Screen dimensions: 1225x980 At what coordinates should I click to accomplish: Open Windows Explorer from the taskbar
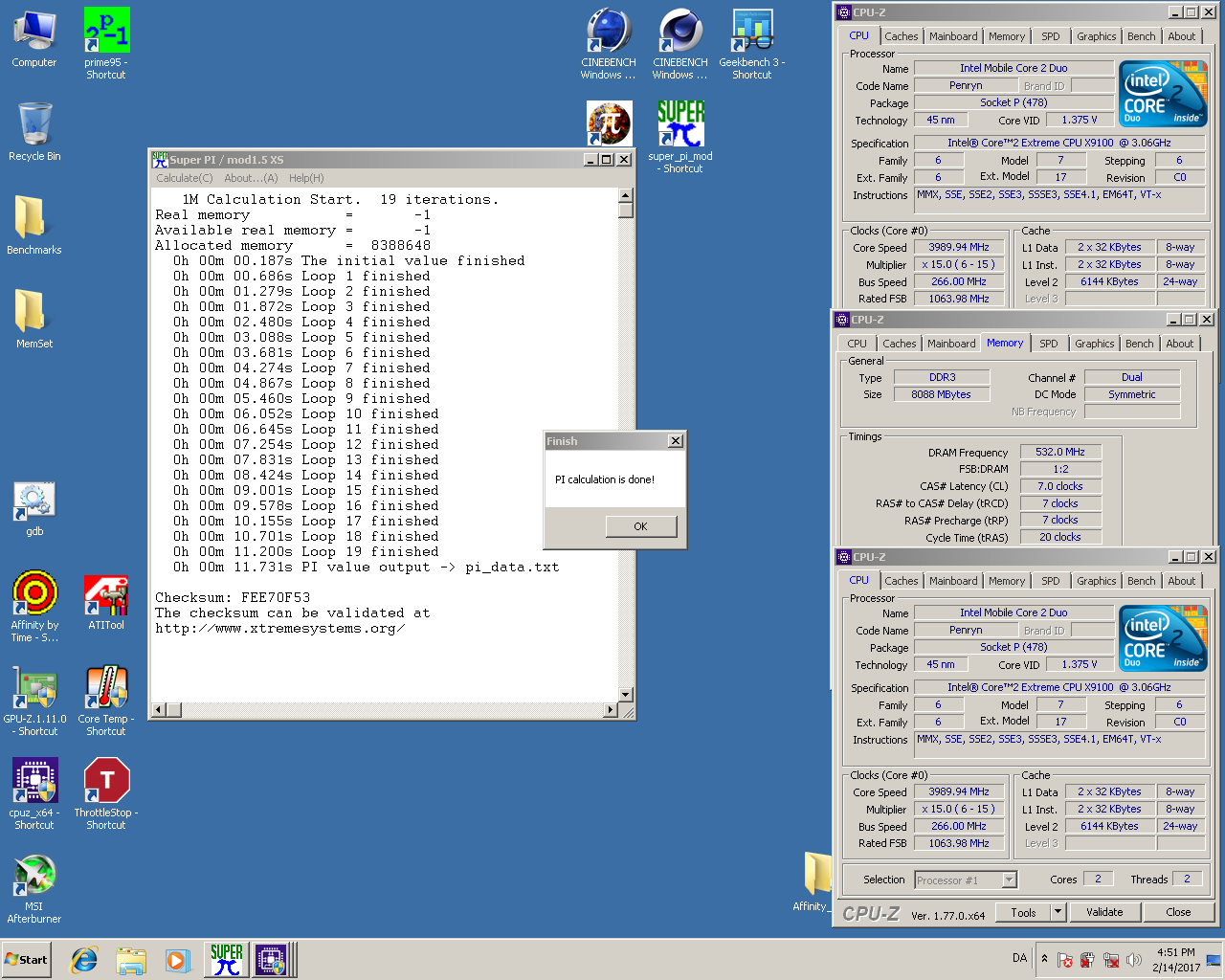131,960
